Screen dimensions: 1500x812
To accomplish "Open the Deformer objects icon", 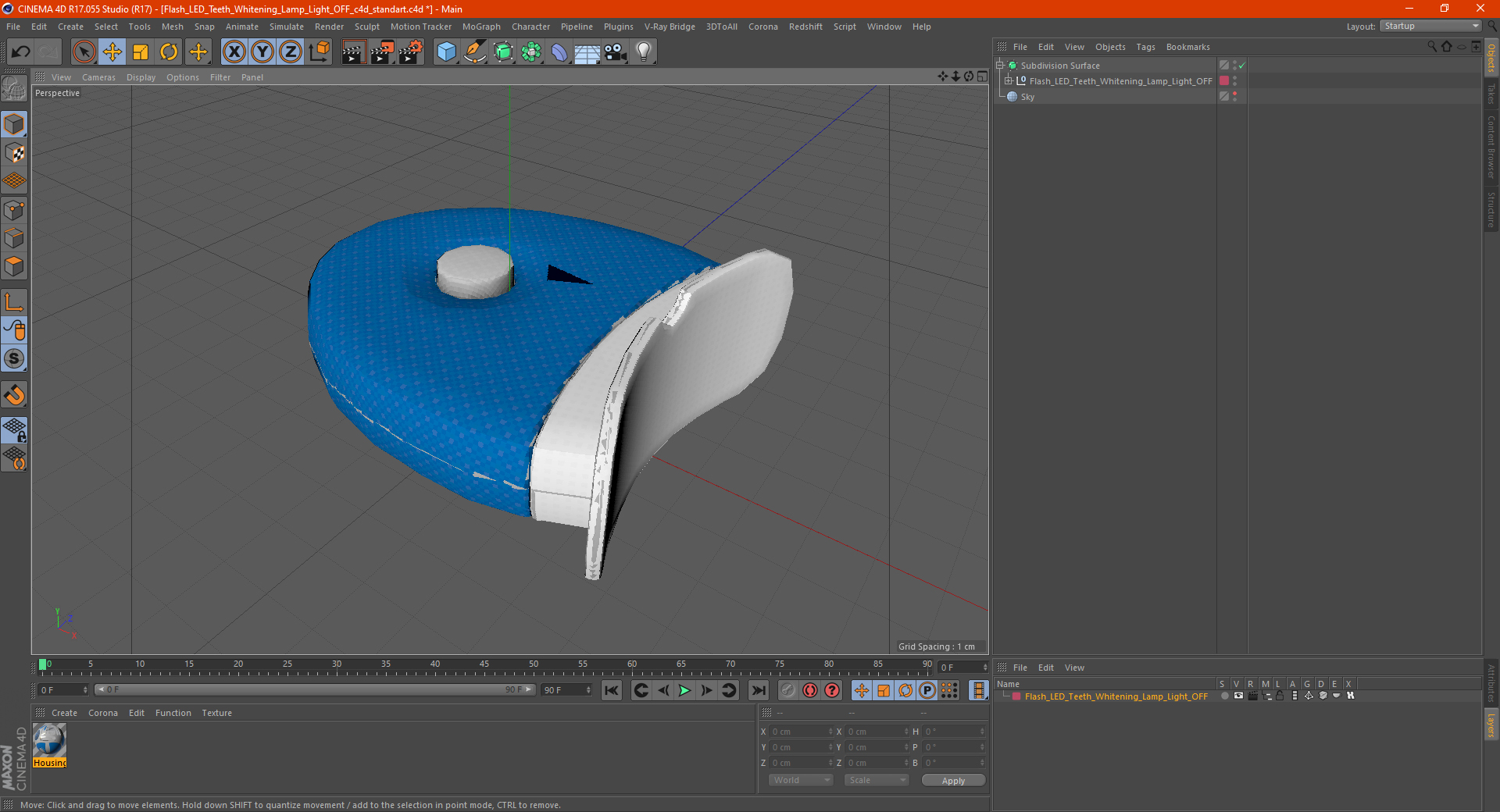I will [559, 52].
